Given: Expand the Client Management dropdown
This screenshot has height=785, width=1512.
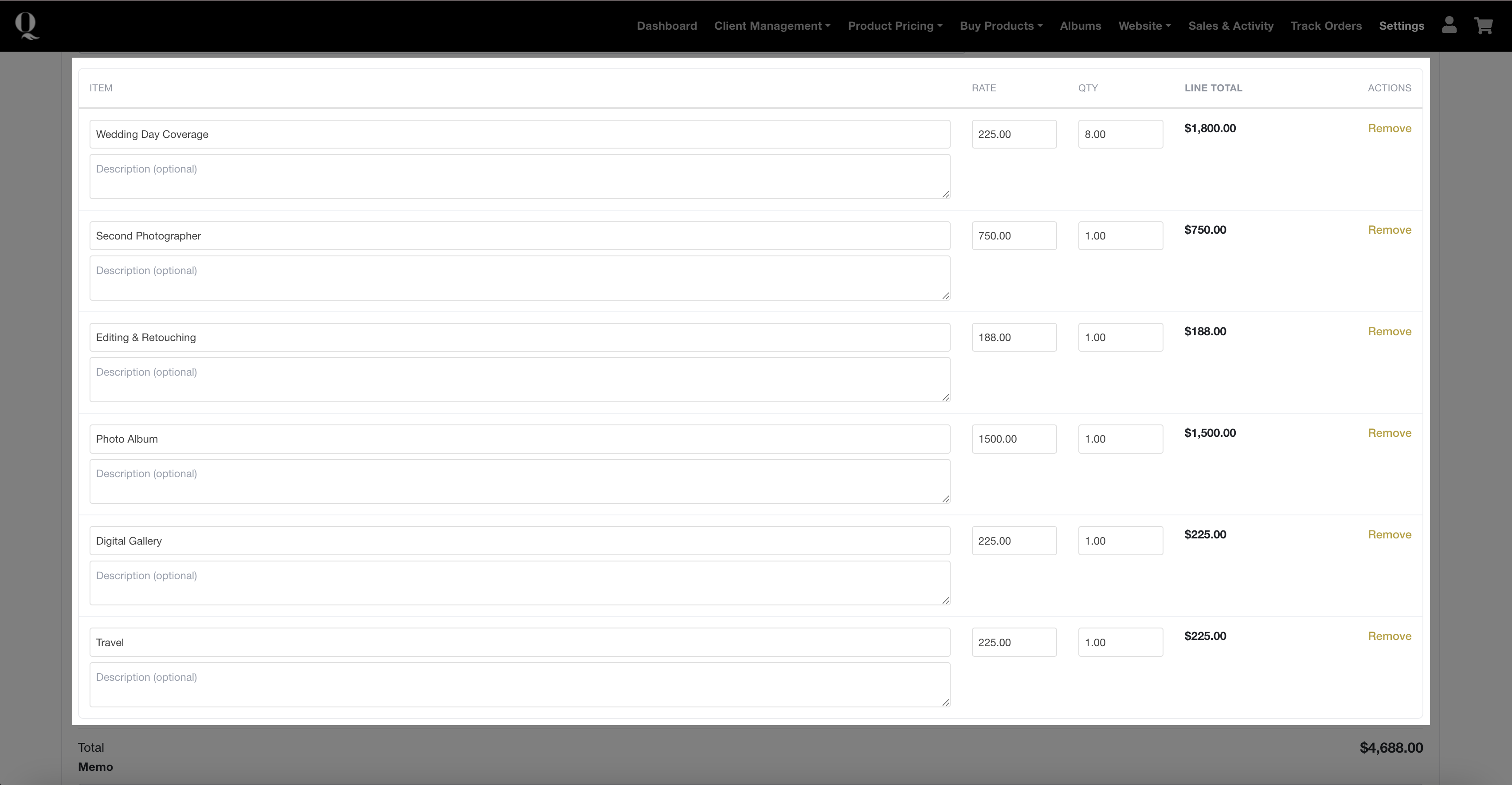Looking at the screenshot, I should pos(772,26).
